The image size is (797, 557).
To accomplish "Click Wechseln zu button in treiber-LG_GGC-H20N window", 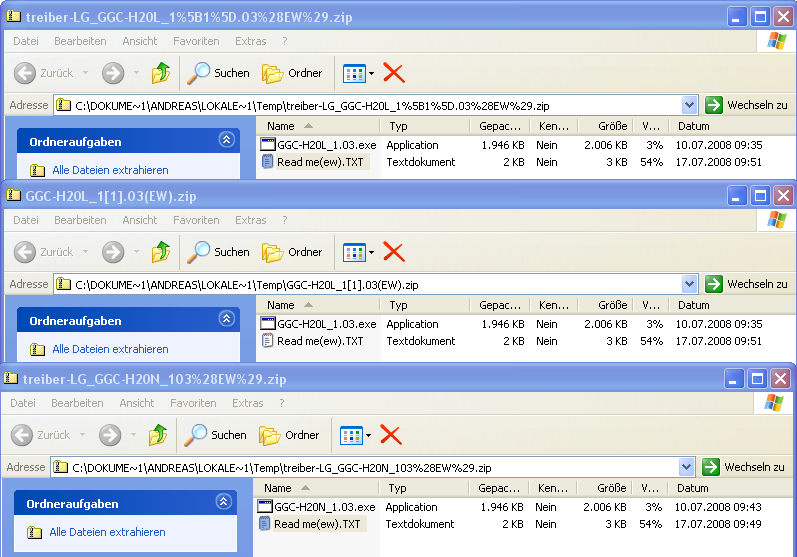I will click(744, 467).
